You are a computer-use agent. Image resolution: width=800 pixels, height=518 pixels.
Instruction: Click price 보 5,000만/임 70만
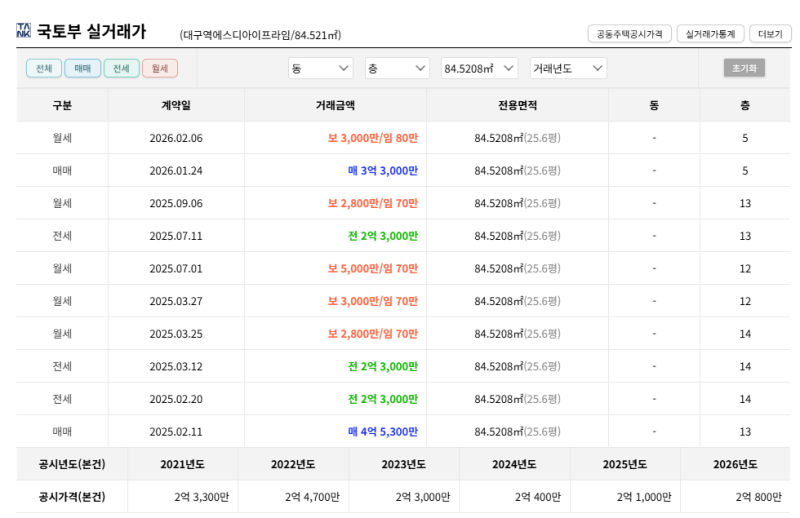(x=373, y=269)
